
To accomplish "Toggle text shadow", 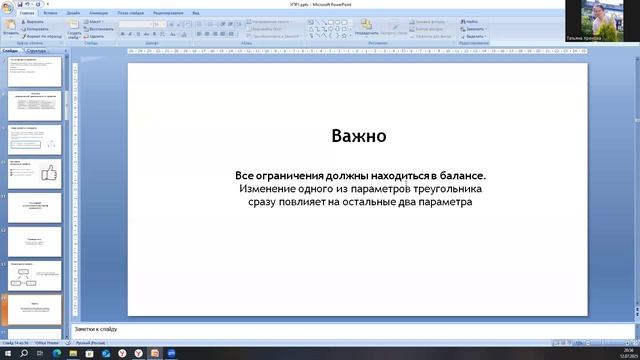I will click(154, 34).
